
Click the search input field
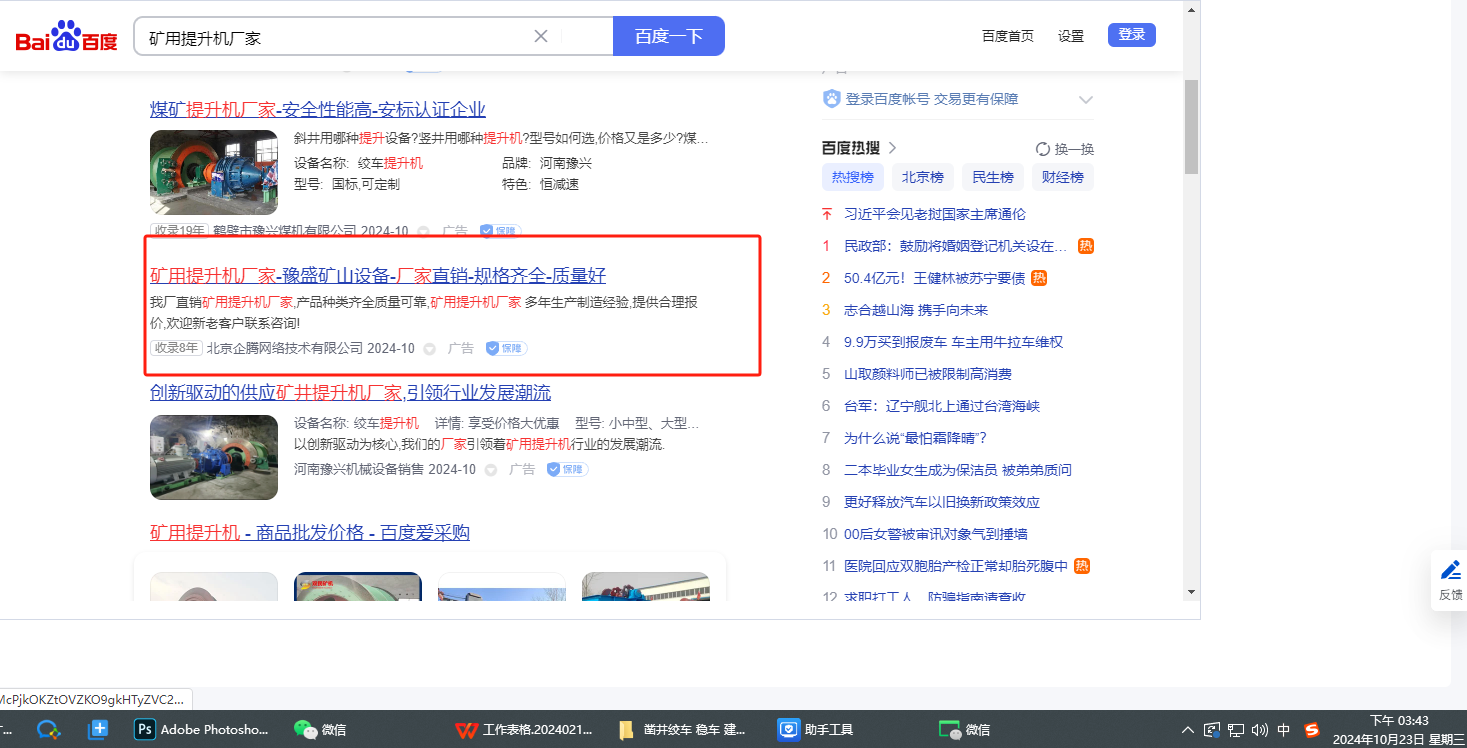335,37
